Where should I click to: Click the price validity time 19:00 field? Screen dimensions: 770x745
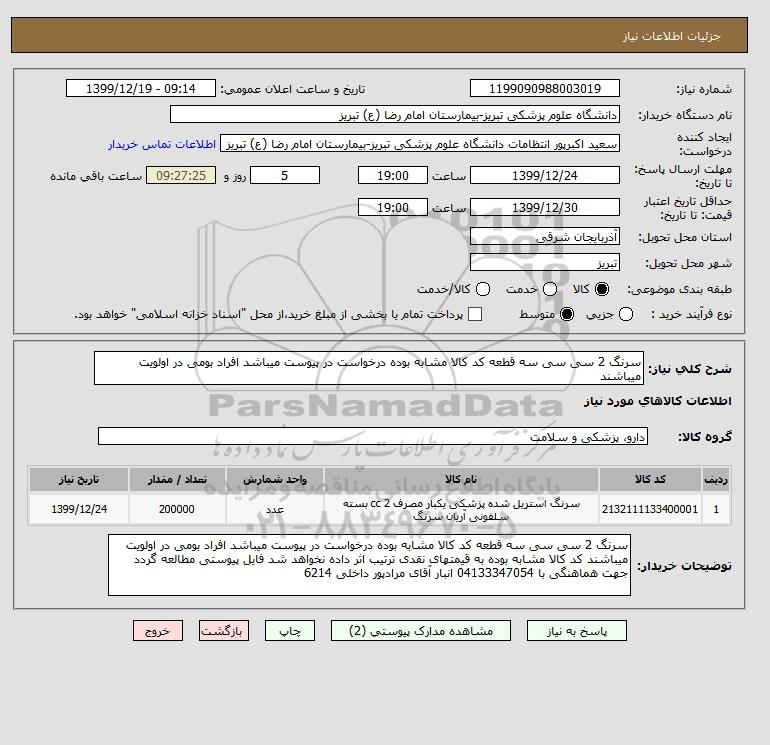point(393,207)
